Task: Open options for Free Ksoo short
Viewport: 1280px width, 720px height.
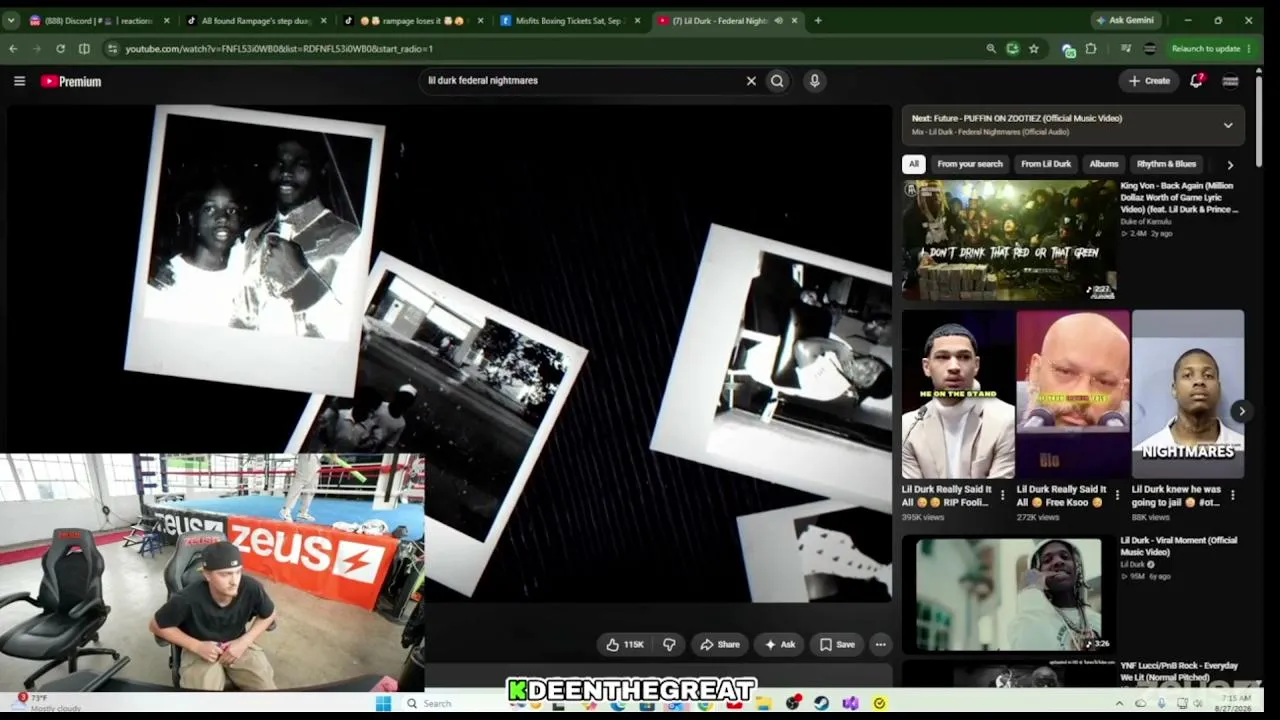Action: [x=1117, y=495]
